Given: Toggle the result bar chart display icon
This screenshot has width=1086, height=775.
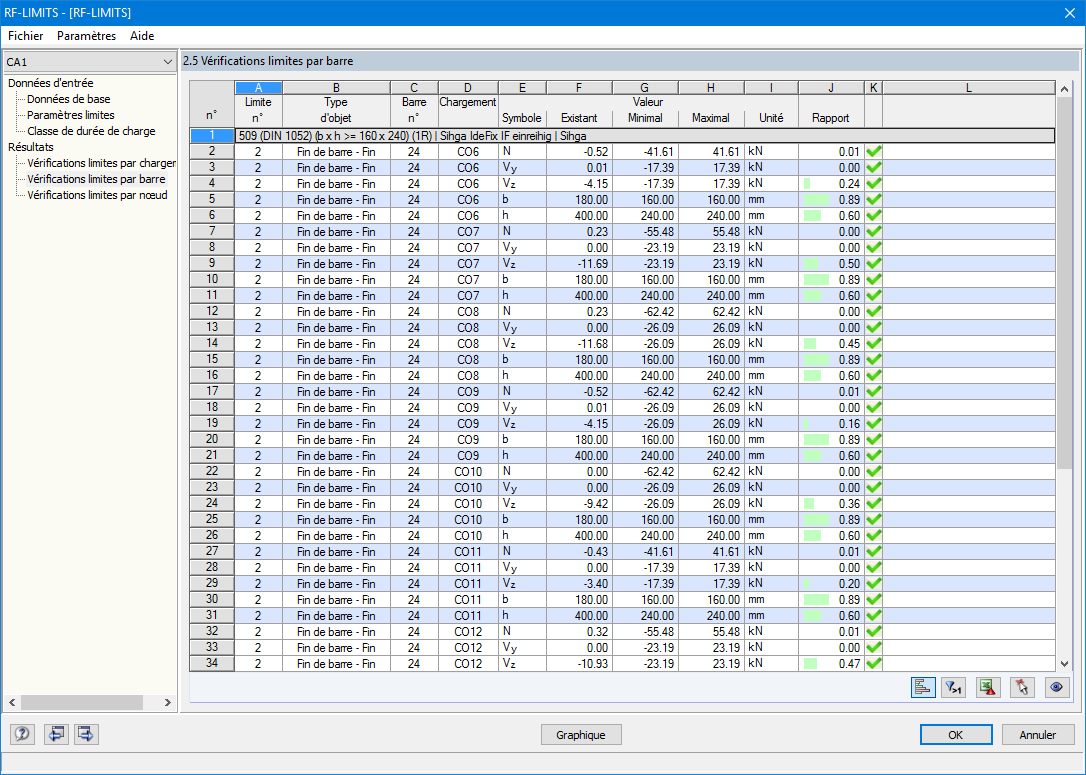Looking at the screenshot, I should tap(923, 687).
